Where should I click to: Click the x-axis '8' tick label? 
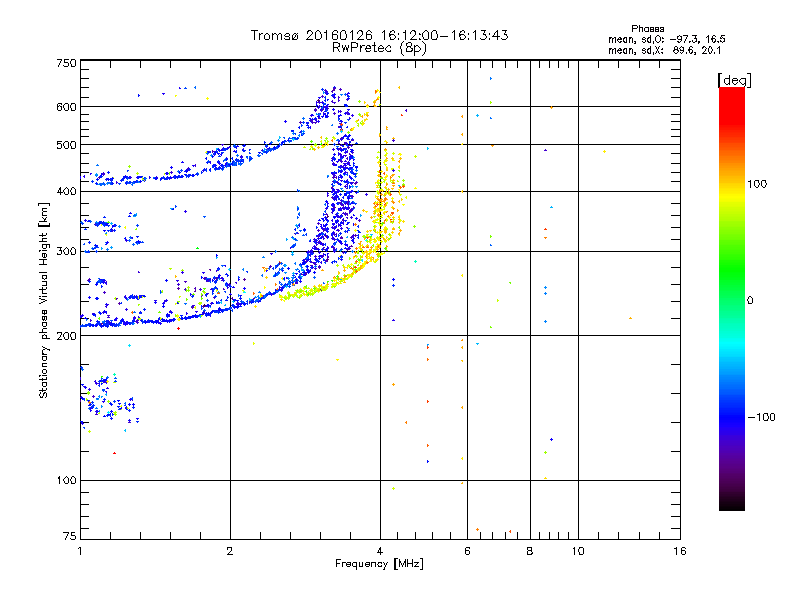530,551
